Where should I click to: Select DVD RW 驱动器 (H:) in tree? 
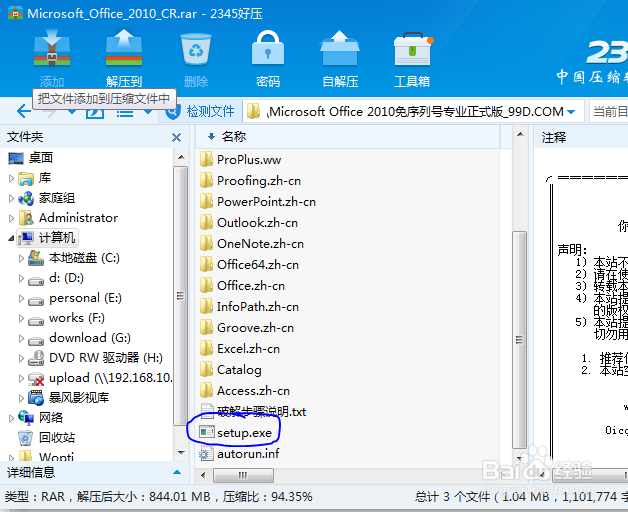(x=106, y=358)
